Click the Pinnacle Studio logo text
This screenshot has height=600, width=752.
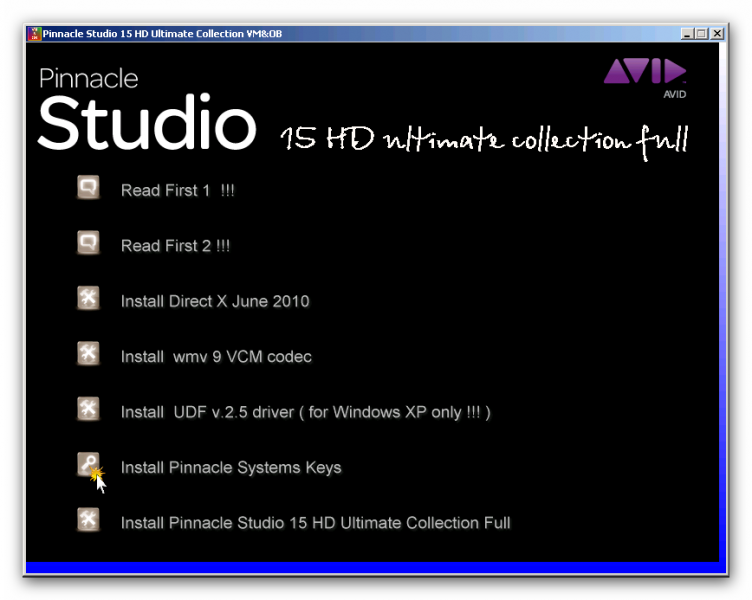coord(147,109)
